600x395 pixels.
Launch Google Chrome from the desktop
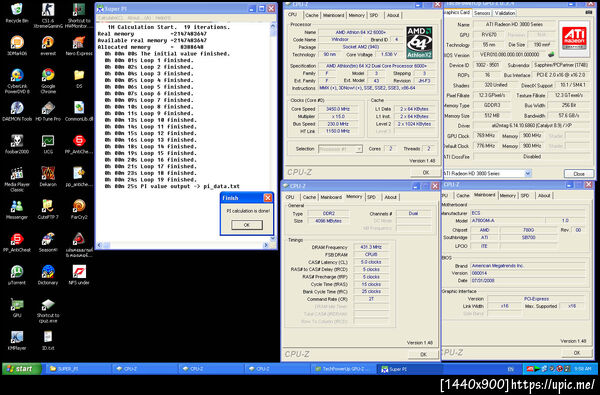pos(48,81)
